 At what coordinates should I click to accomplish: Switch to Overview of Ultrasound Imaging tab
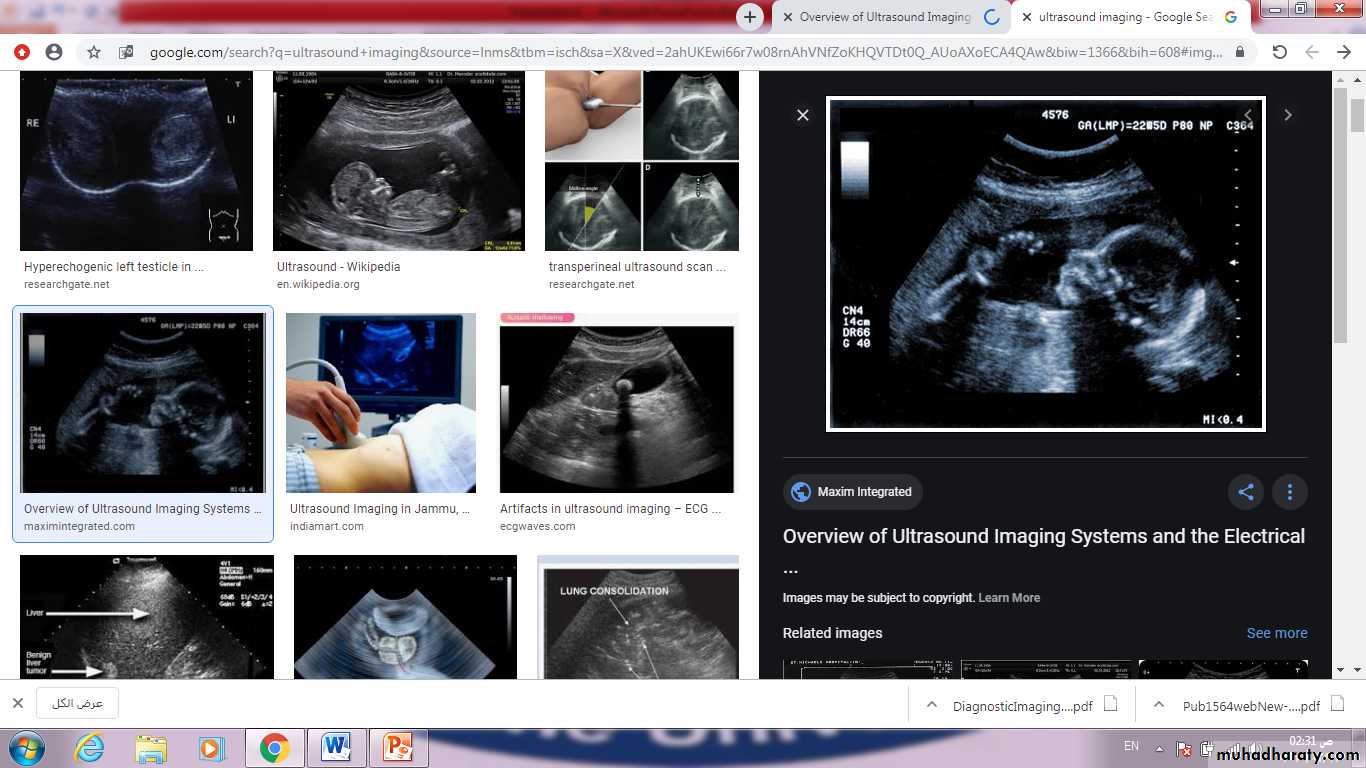click(885, 17)
